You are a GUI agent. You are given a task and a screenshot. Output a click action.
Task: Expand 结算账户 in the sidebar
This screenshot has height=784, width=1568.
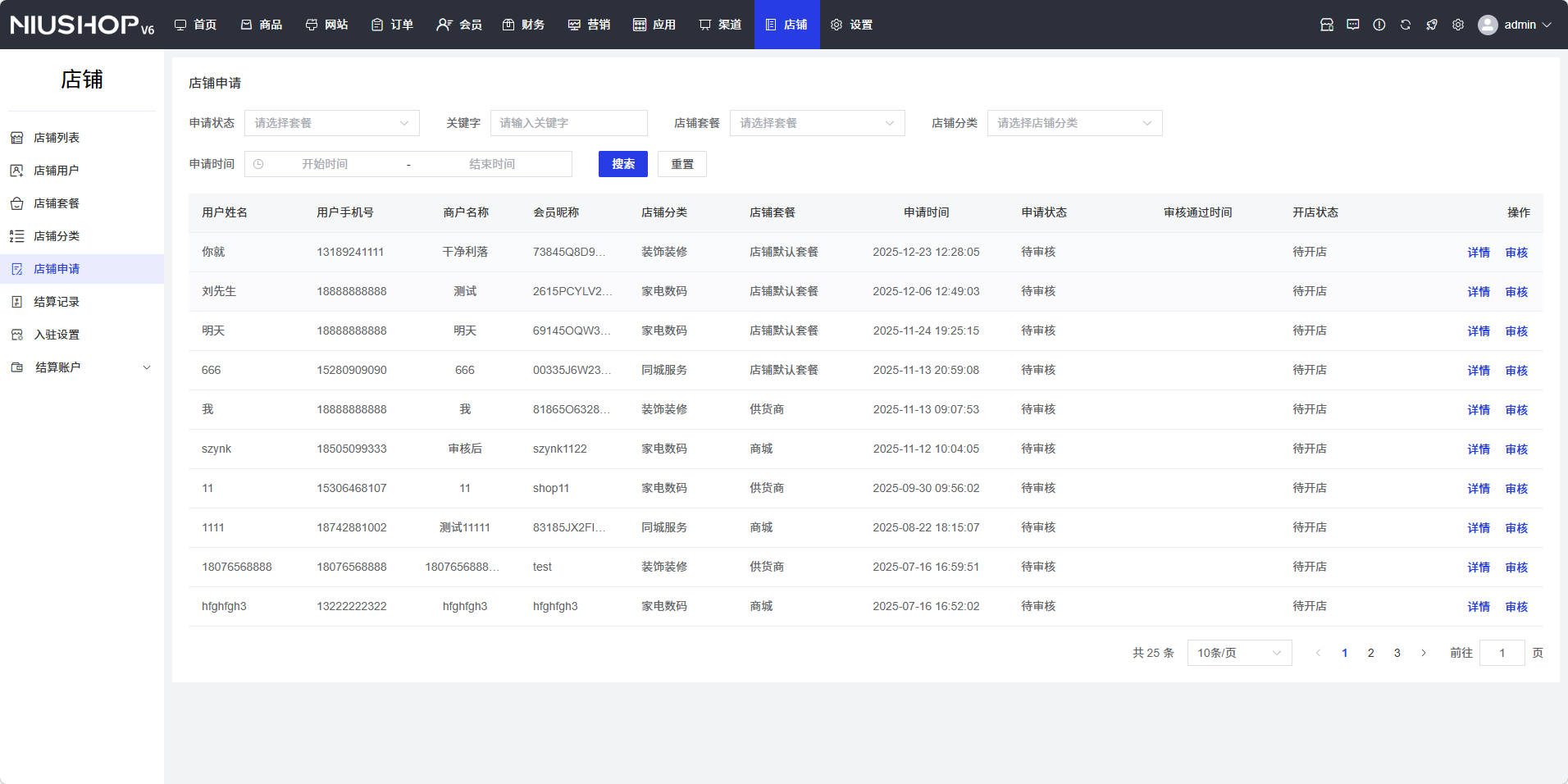(x=82, y=367)
